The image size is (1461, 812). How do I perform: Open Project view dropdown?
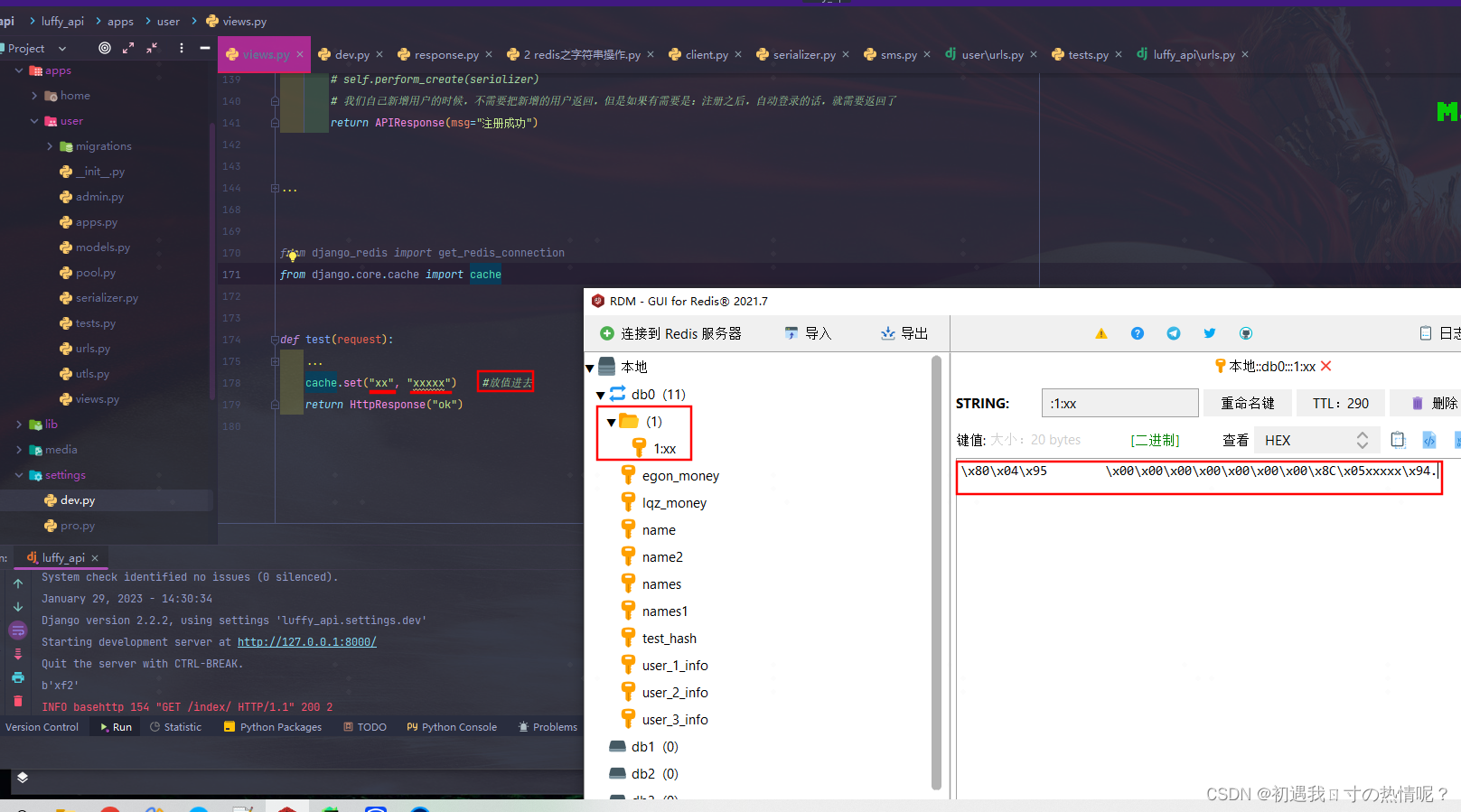coord(62,49)
